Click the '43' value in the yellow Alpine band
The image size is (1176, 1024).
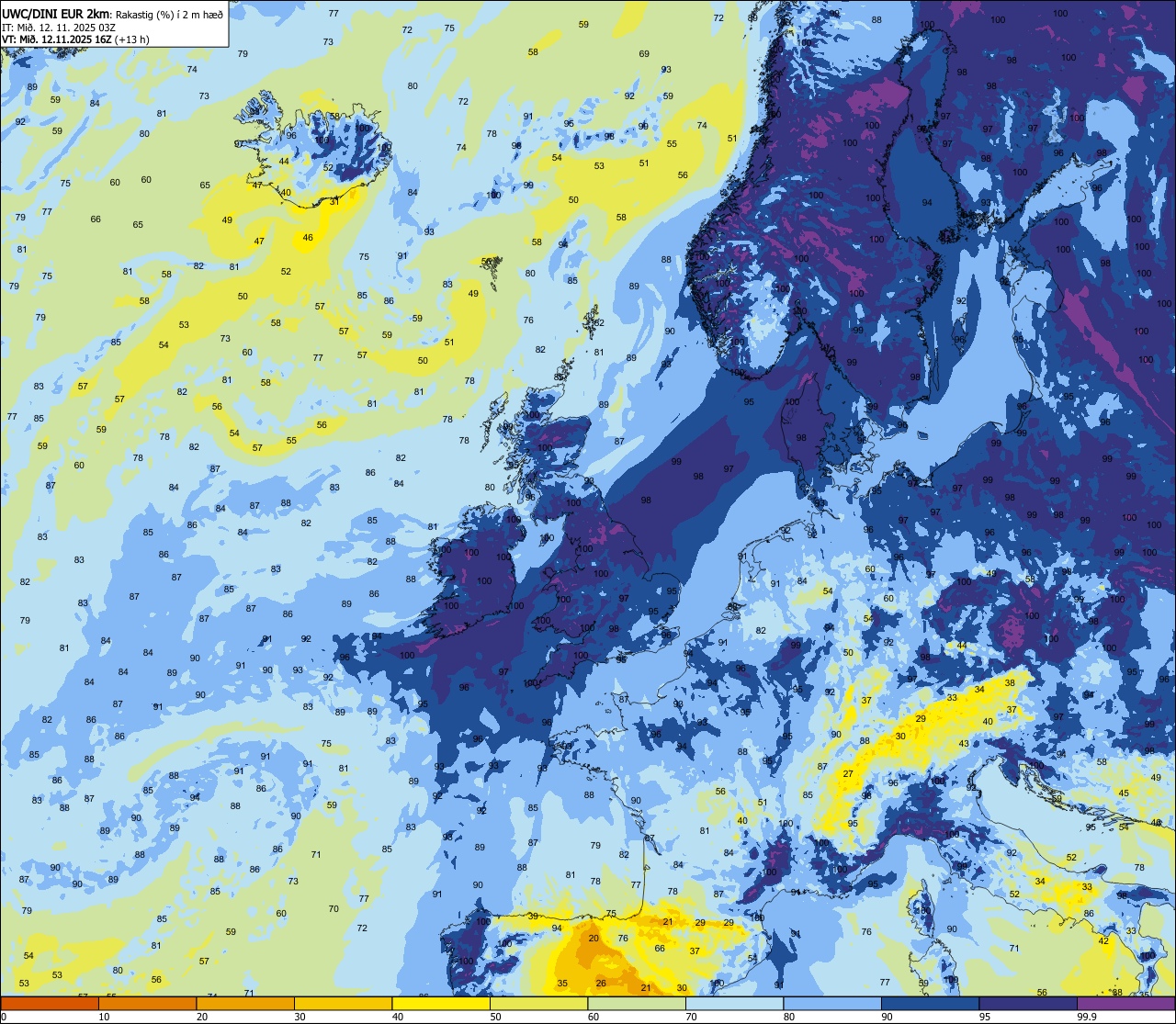coord(964,744)
